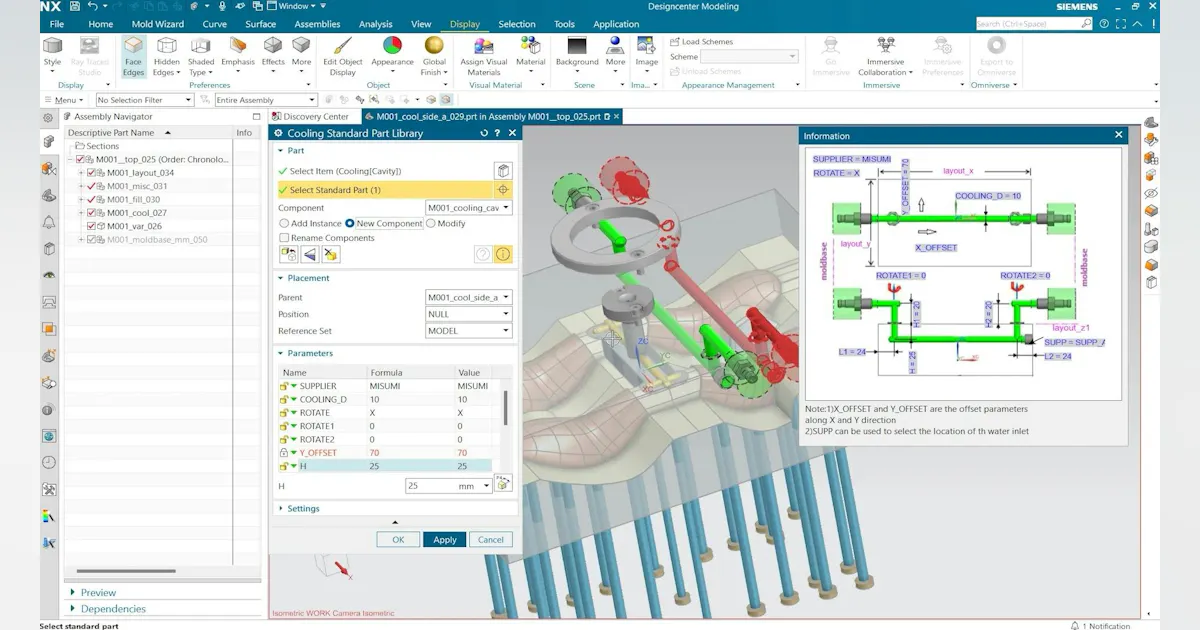
Task: Open No Selection Filter dropdown
Action: tap(143, 100)
